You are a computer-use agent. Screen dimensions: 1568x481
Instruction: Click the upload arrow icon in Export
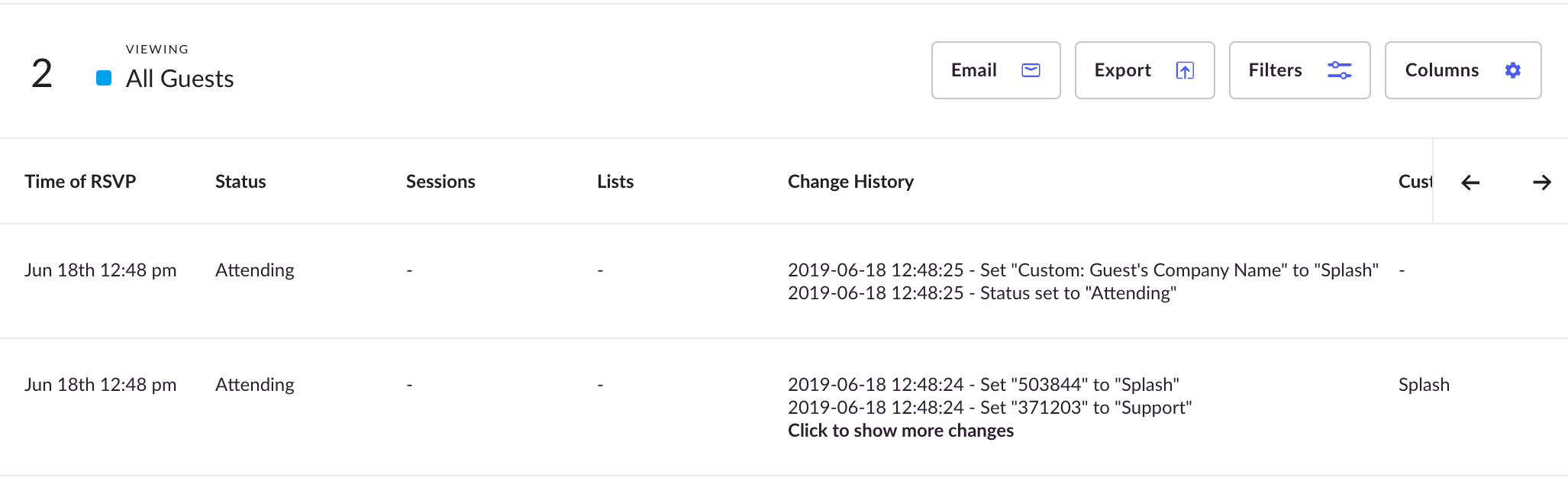click(x=1185, y=70)
